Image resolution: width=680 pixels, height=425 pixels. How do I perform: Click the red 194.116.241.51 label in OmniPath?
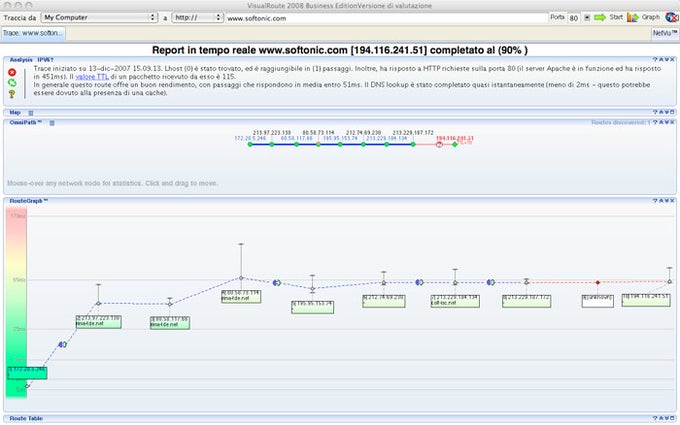(454, 138)
